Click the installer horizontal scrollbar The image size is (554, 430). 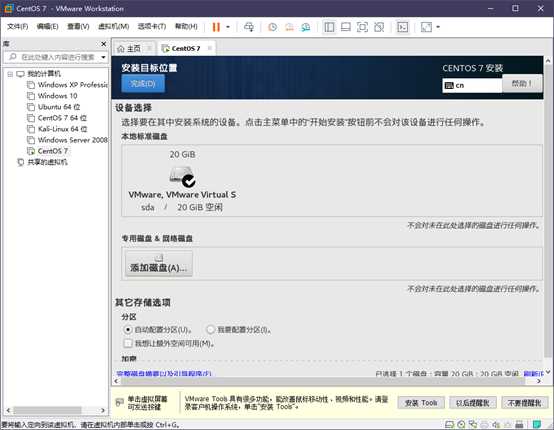coord(323,381)
